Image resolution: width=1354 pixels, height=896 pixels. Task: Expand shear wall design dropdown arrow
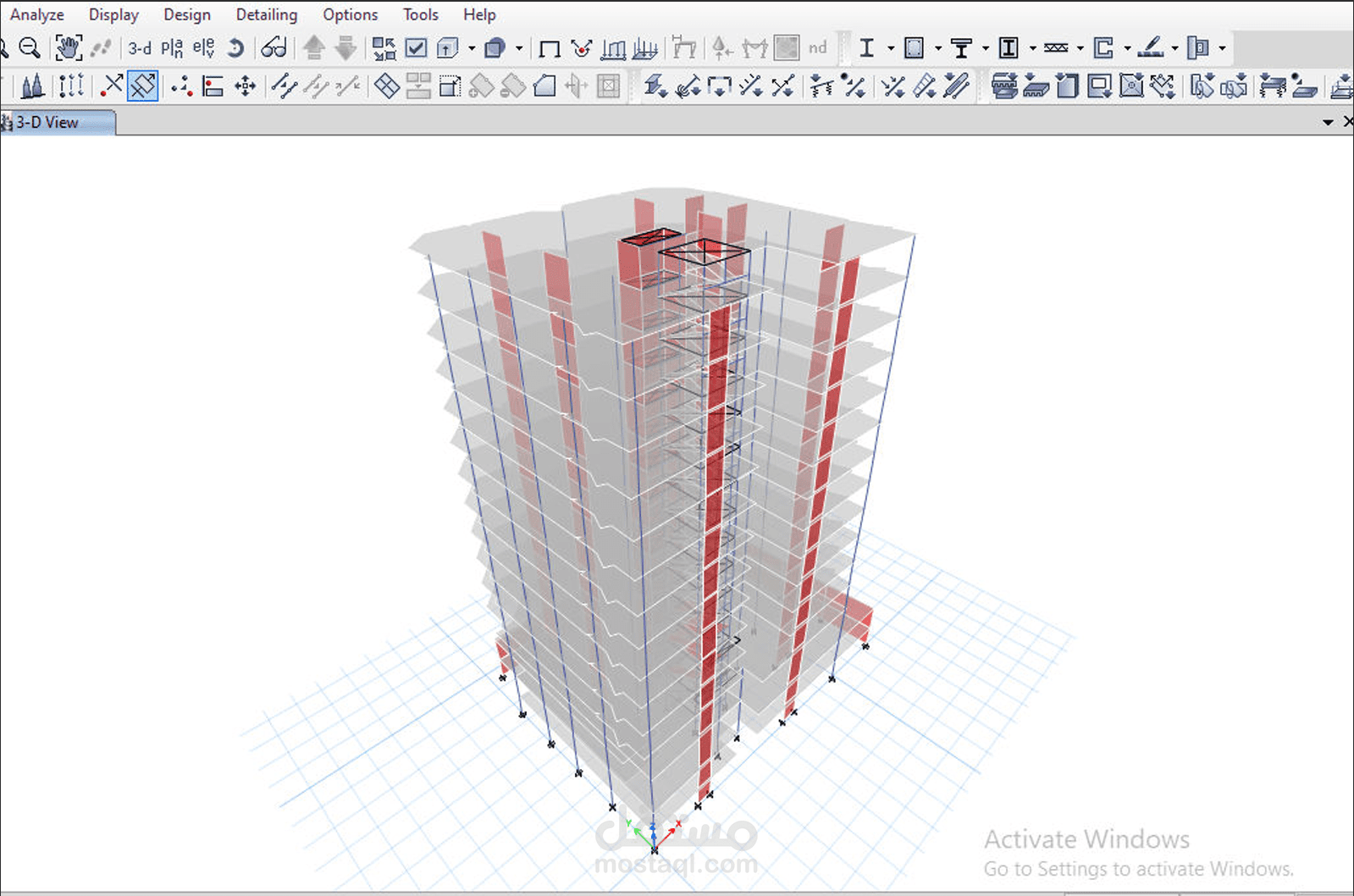coord(1128,48)
